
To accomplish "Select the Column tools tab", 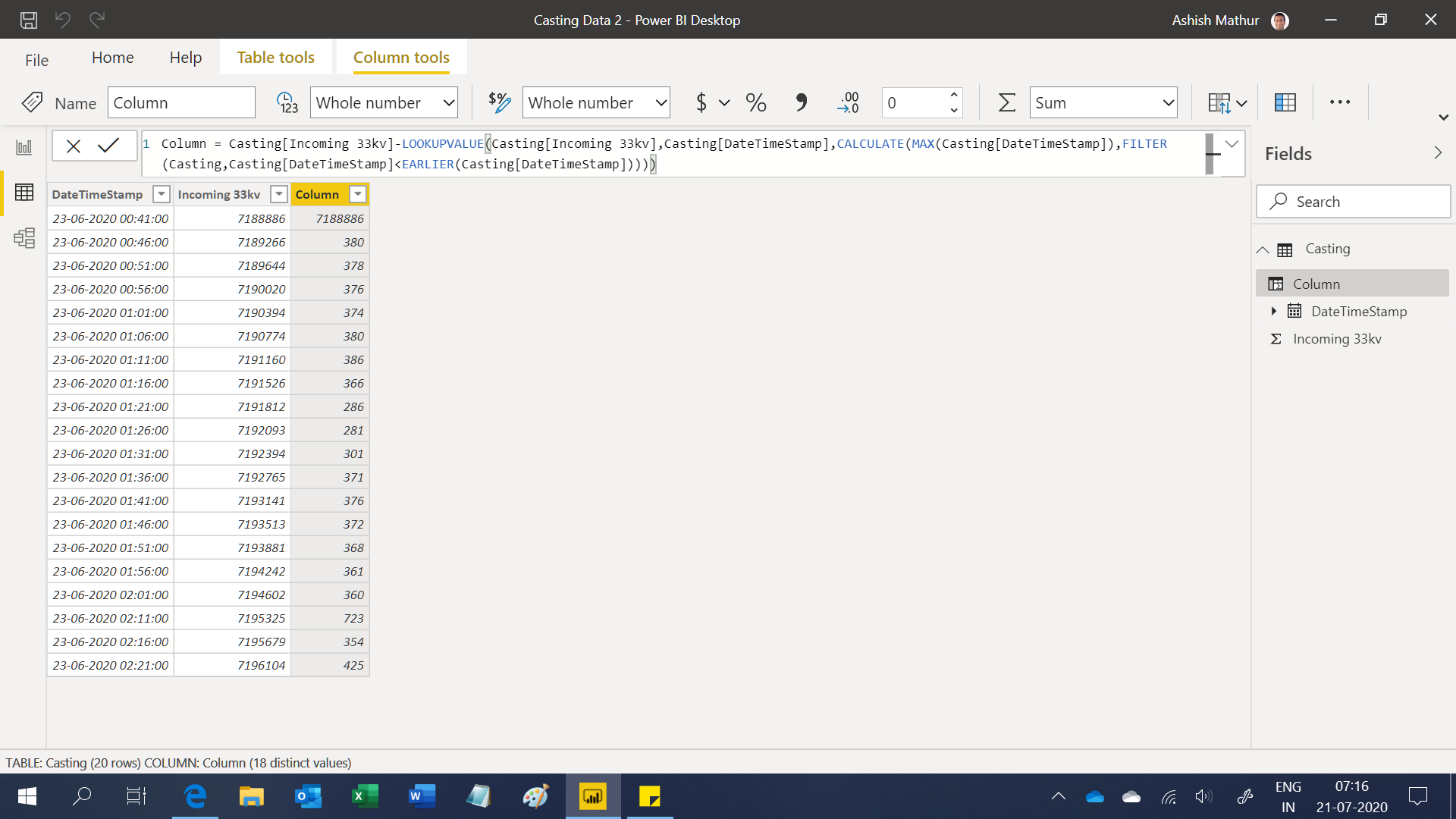I will [402, 58].
